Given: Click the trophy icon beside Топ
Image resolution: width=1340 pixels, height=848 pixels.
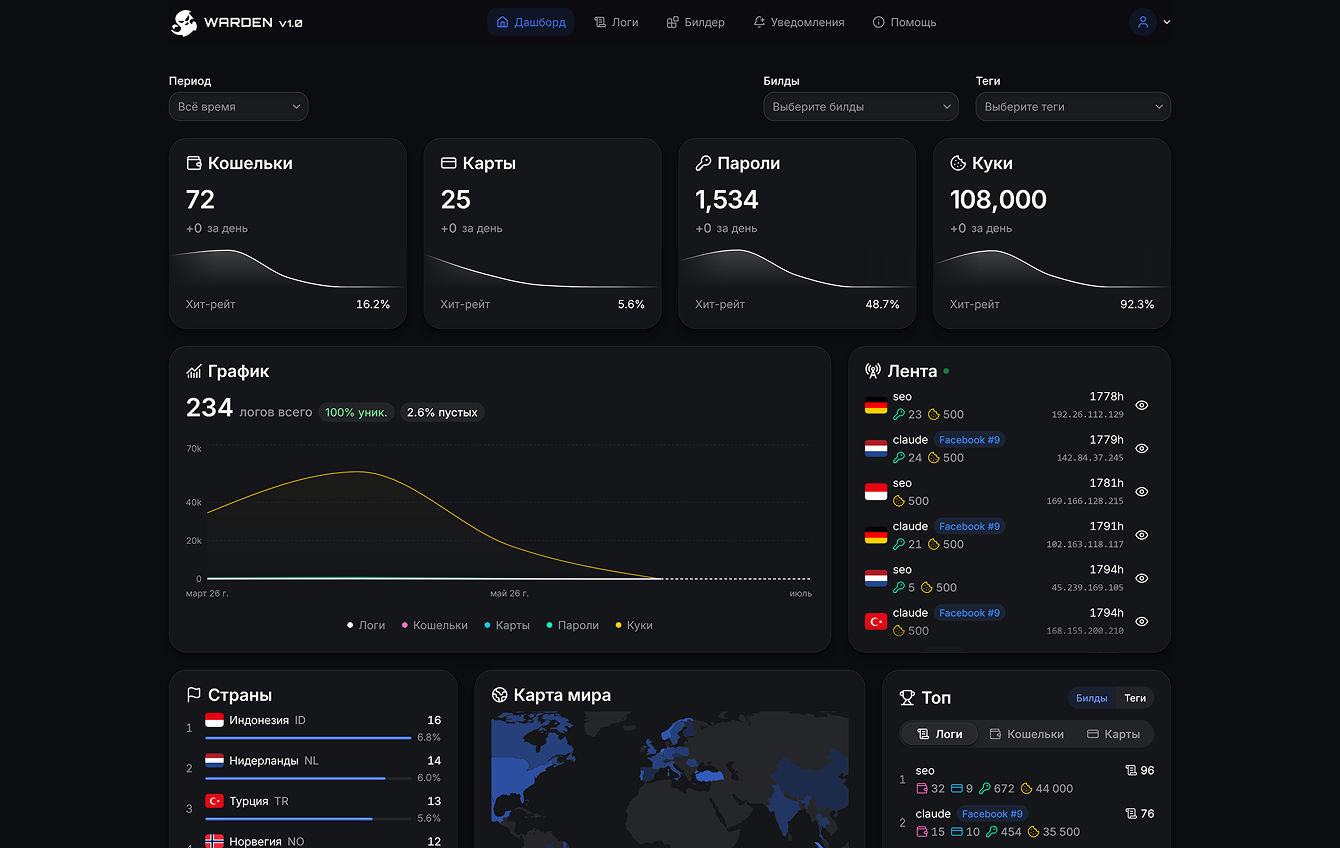Looking at the screenshot, I should (x=907, y=698).
